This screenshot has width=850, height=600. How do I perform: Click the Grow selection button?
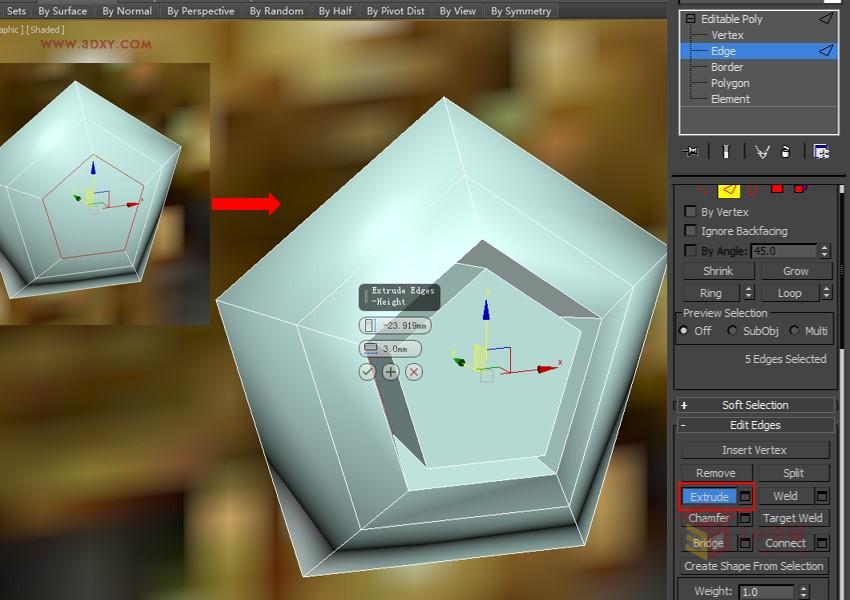pos(797,270)
